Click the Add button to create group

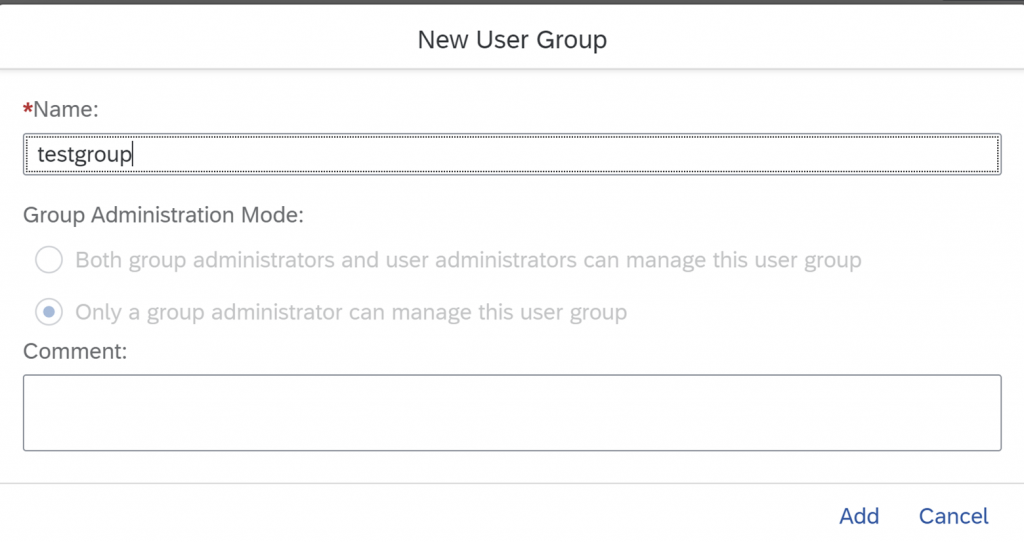[x=859, y=516]
